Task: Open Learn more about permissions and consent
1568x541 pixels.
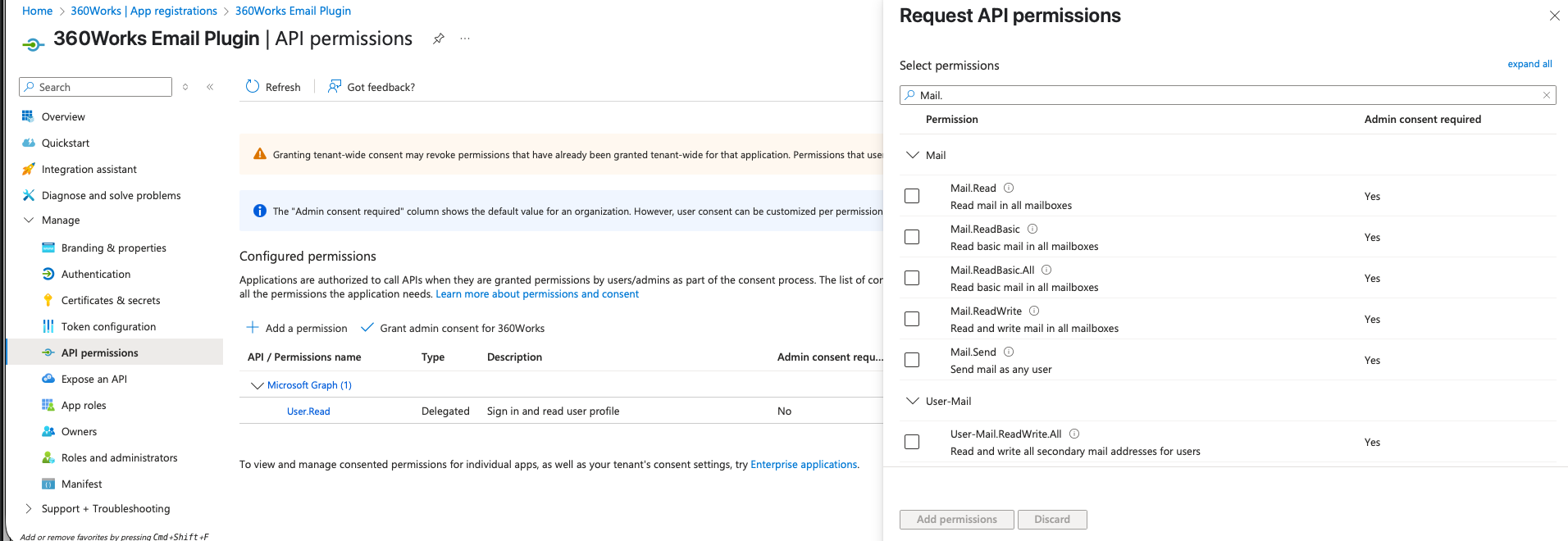Action: pyautogui.click(x=537, y=294)
